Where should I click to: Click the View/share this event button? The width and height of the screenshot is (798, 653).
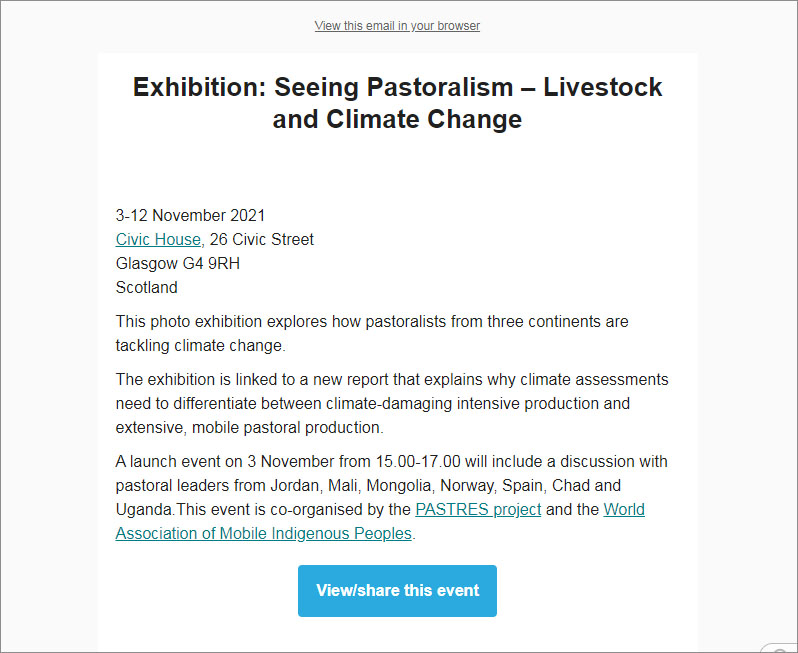397,590
